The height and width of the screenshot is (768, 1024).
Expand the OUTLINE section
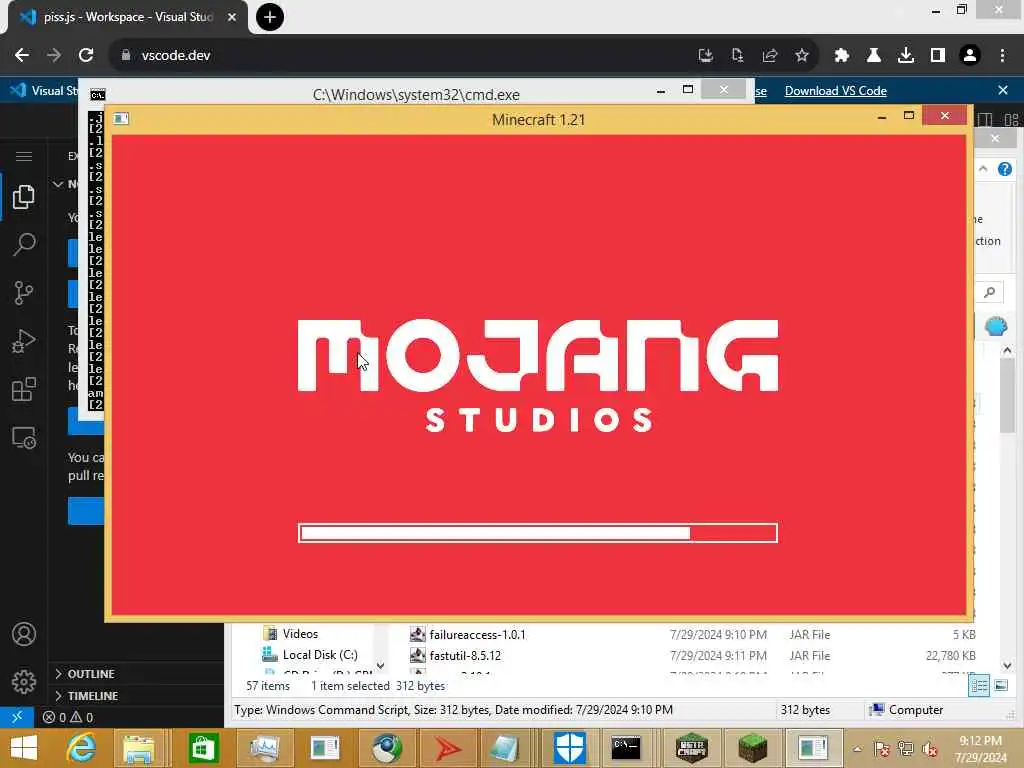coord(84,674)
